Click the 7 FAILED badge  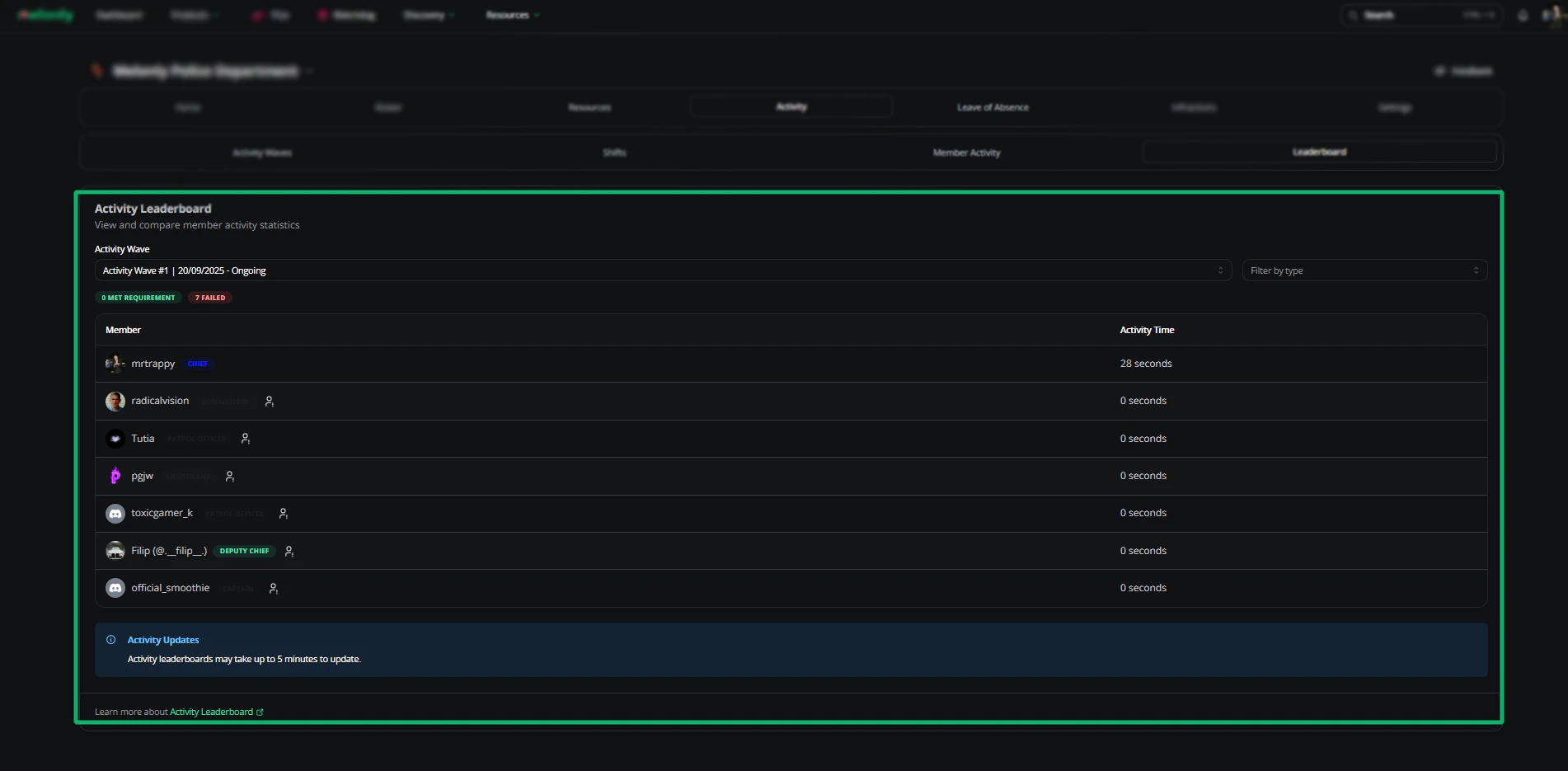210,298
